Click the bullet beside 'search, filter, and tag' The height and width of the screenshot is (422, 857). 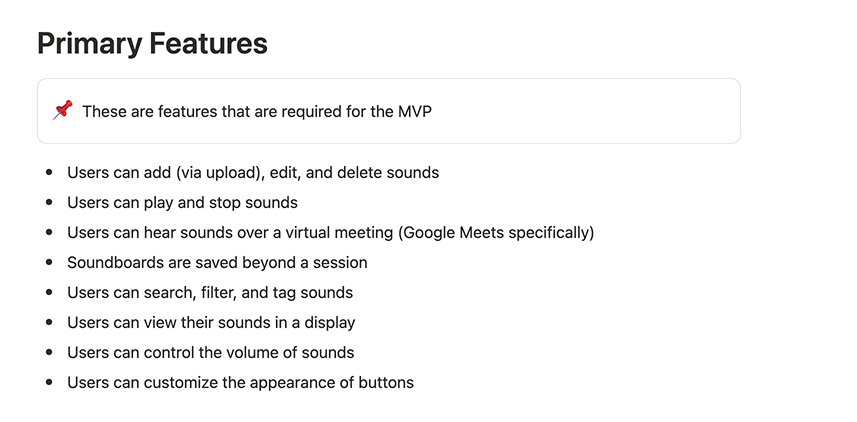(50, 293)
